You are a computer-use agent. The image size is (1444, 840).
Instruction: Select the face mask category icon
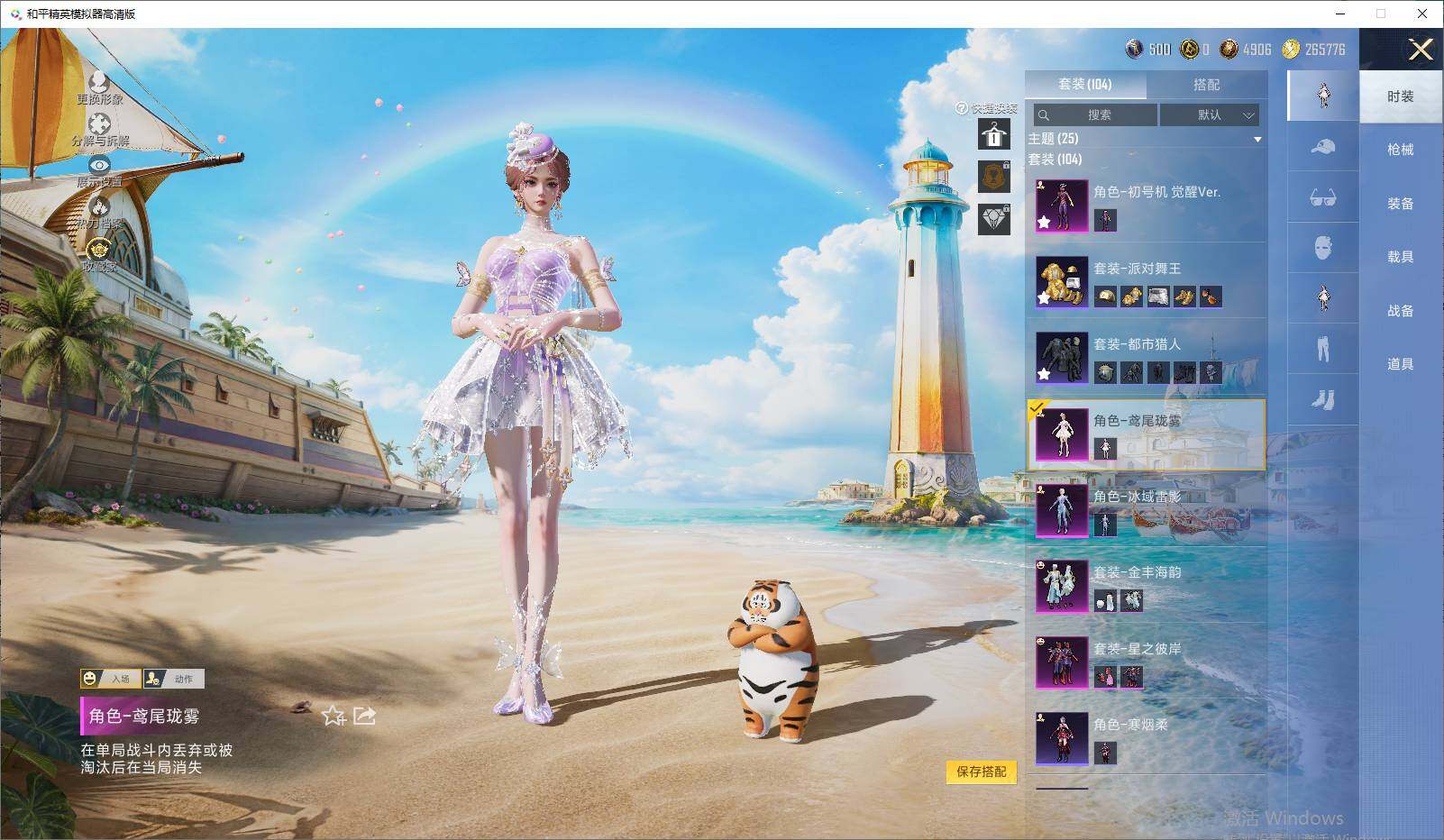[x=1323, y=247]
